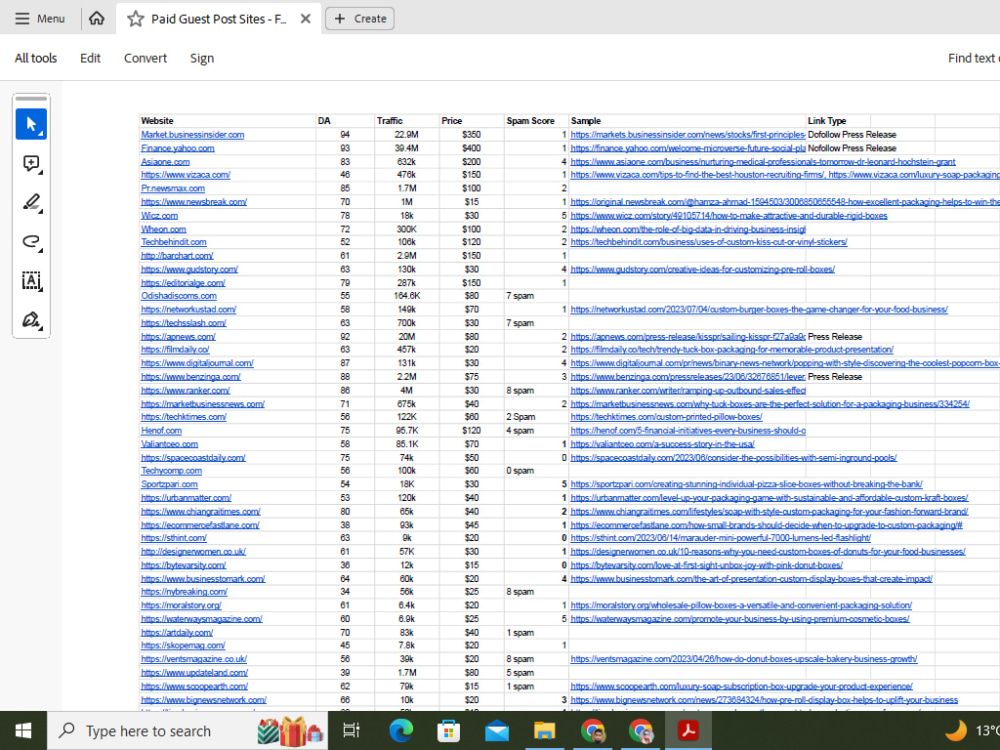Grab the quick toolbar handle bar

tap(31, 99)
